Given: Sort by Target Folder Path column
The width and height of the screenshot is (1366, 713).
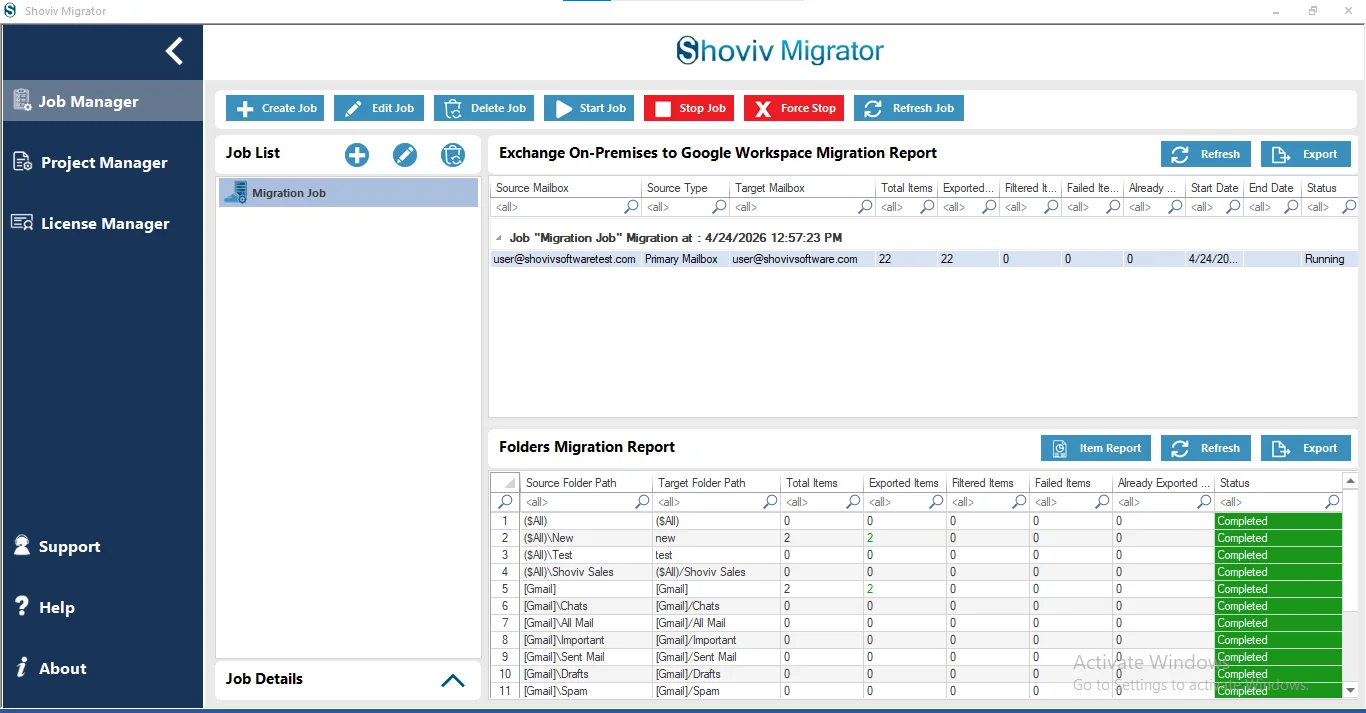Looking at the screenshot, I should pyautogui.click(x=716, y=482).
